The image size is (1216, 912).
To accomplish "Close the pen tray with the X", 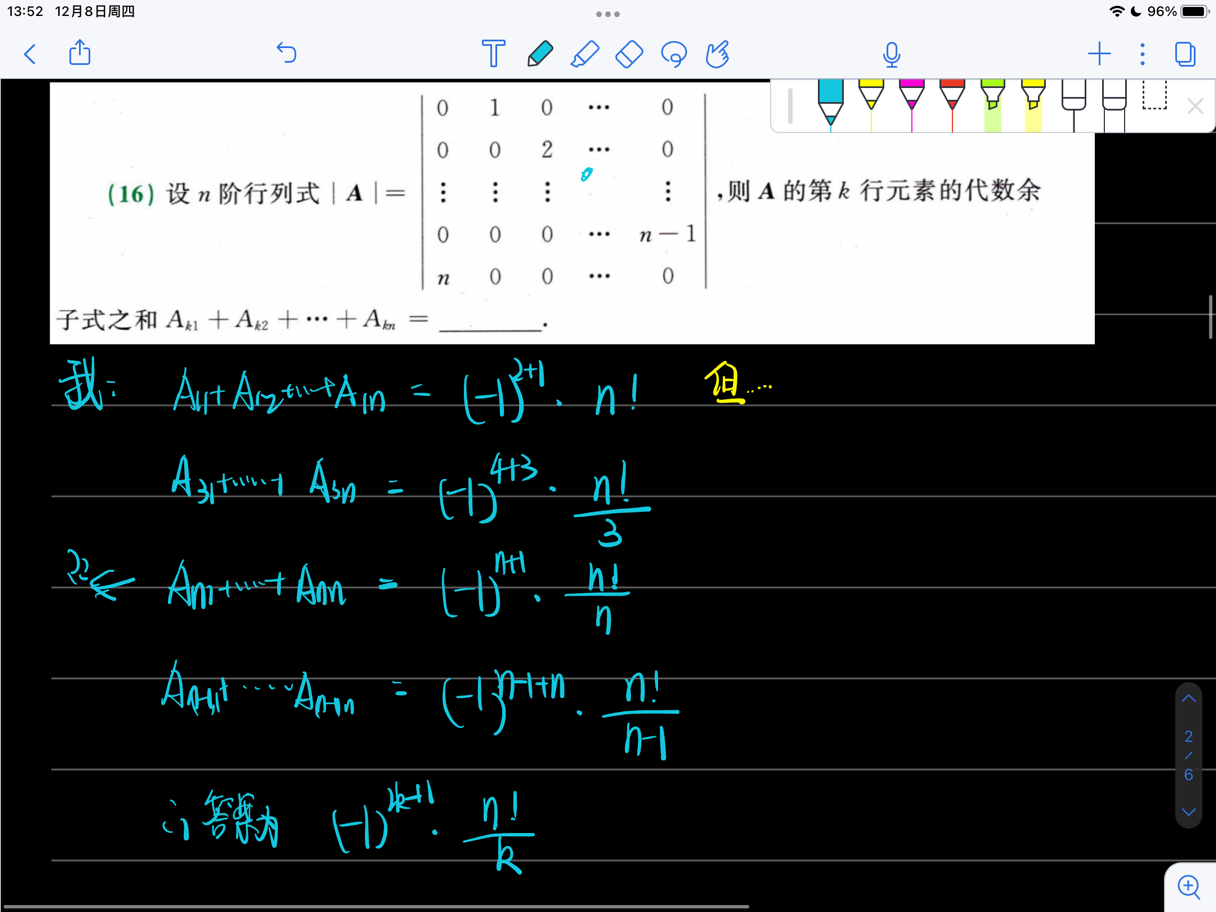I will 1194,106.
